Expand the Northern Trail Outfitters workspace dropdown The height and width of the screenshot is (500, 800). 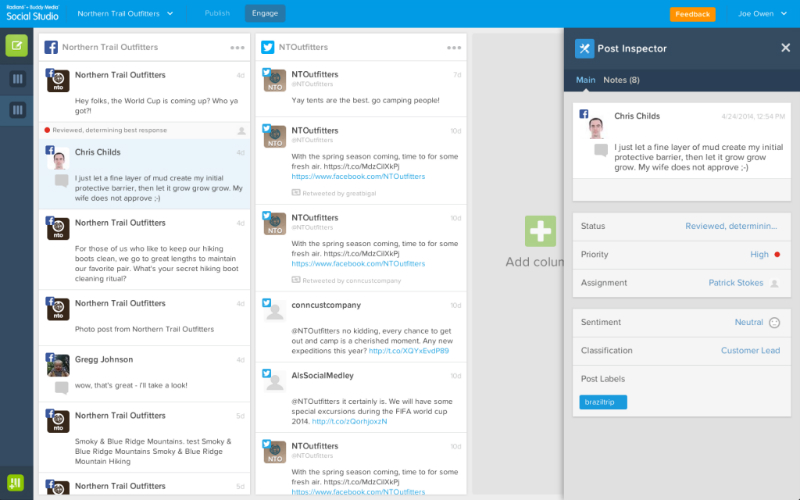coord(125,14)
